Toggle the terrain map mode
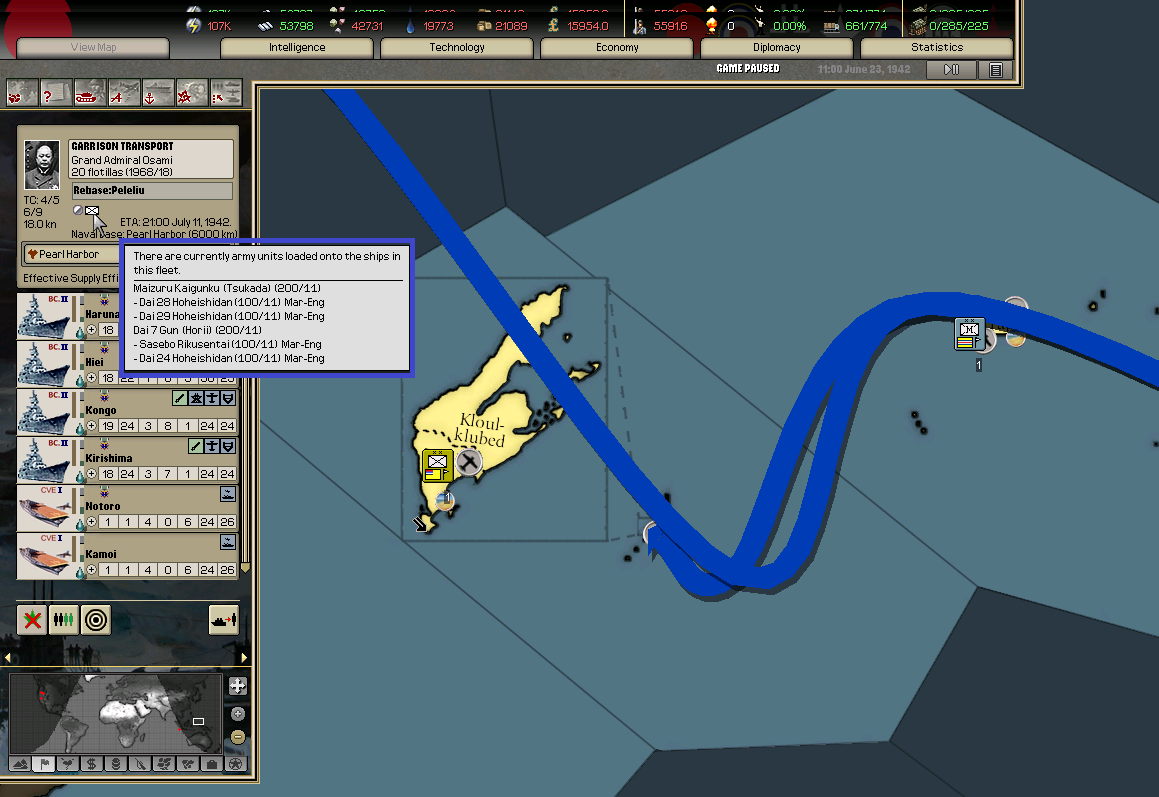The height and width of the screenshot is (797, 1159). (20, 764)
